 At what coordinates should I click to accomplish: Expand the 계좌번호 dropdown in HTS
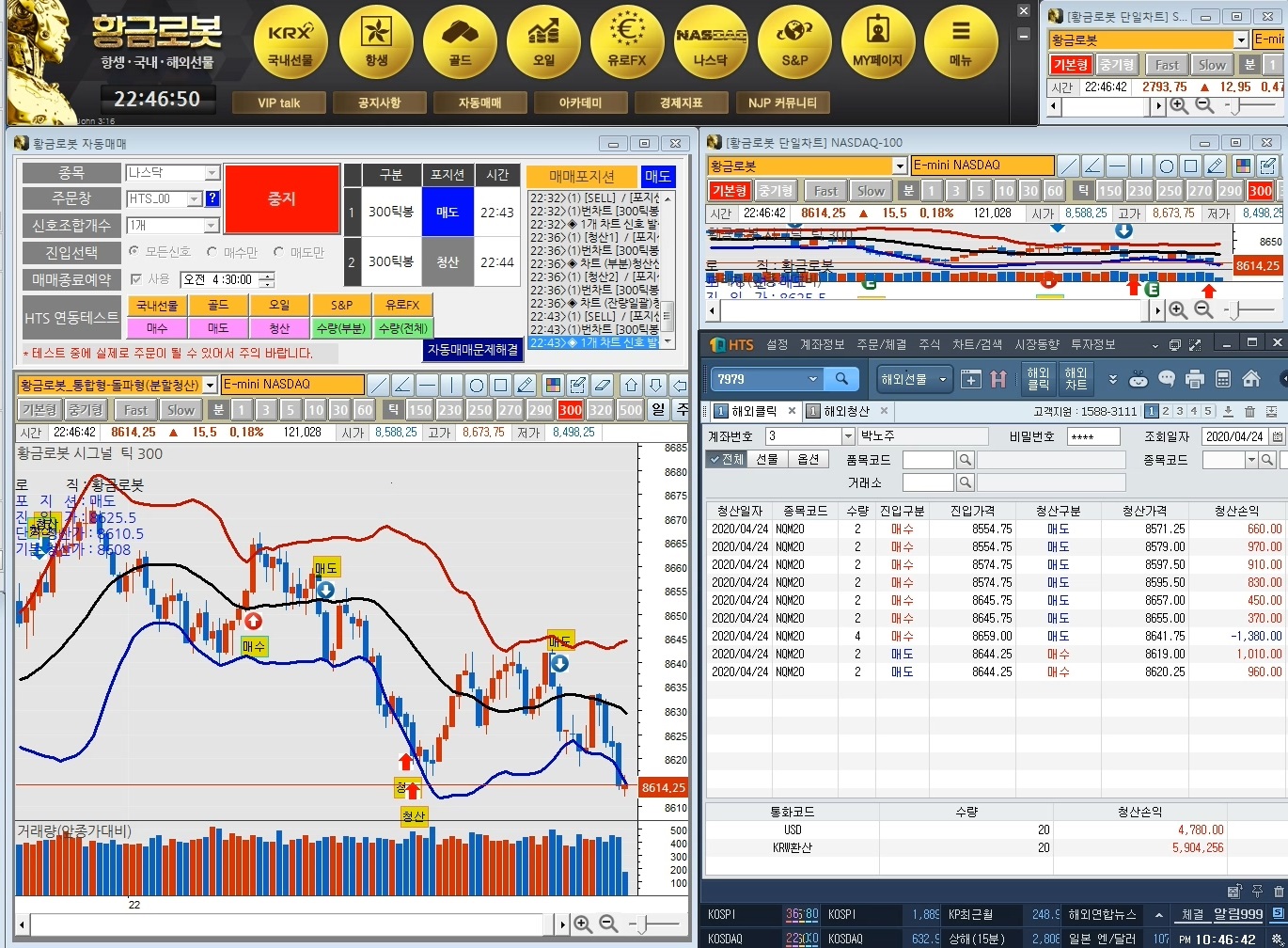pyautogui.click(x=848, y=436)
